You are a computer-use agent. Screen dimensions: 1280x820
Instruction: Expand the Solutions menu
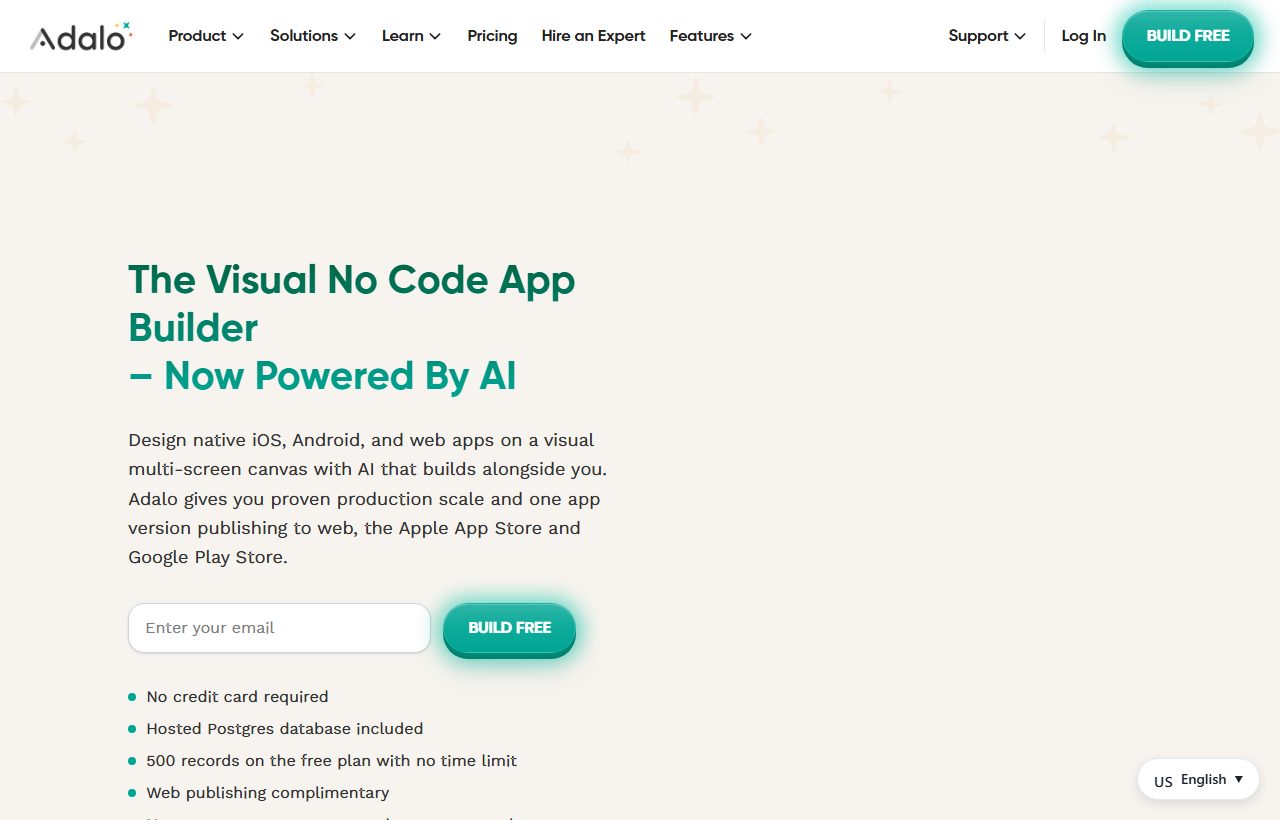tap(313, 36)
